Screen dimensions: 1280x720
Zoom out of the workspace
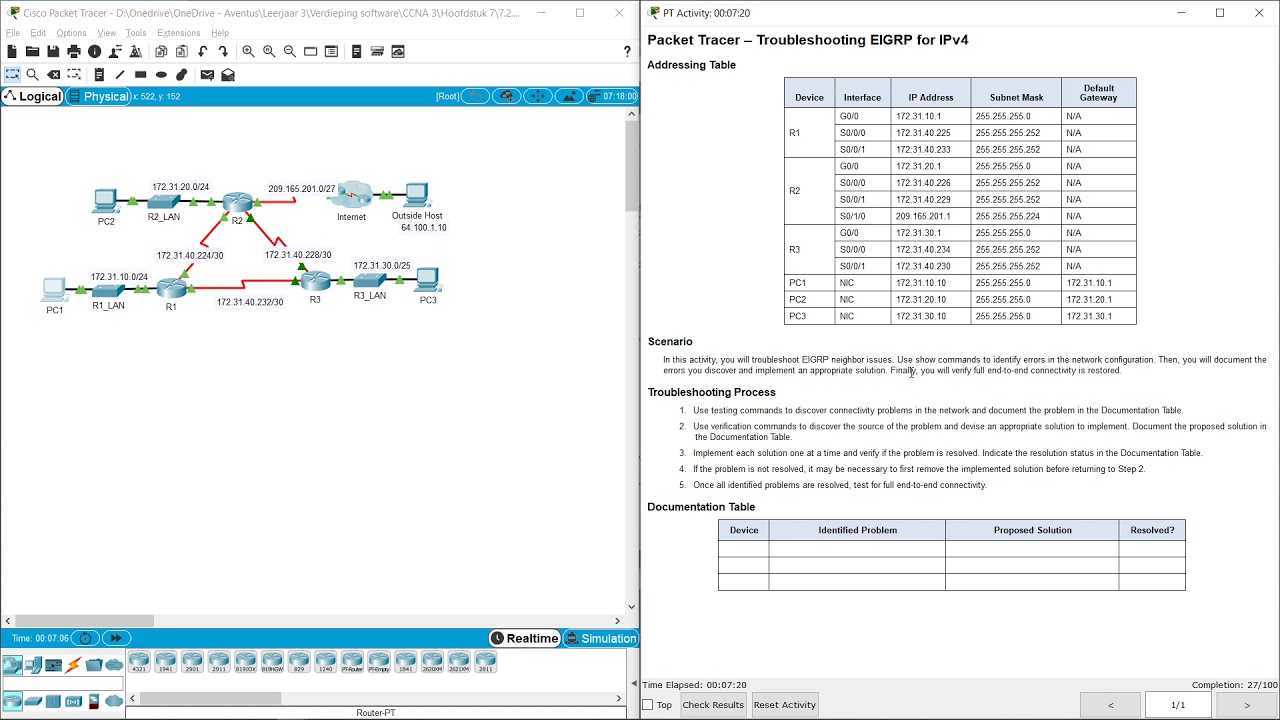point(290,51)
